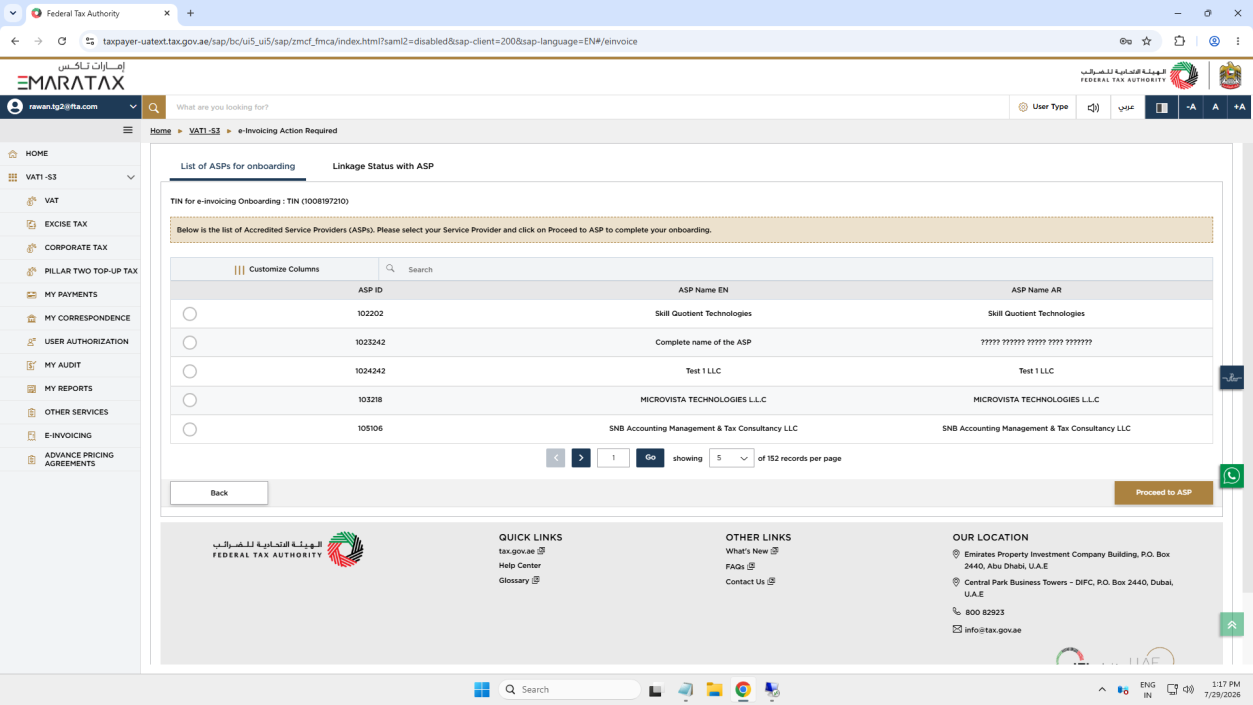Go to next page of ASP list
Image resolution: width=1253 pixels, height=705 pixels.
coord(581,458)
